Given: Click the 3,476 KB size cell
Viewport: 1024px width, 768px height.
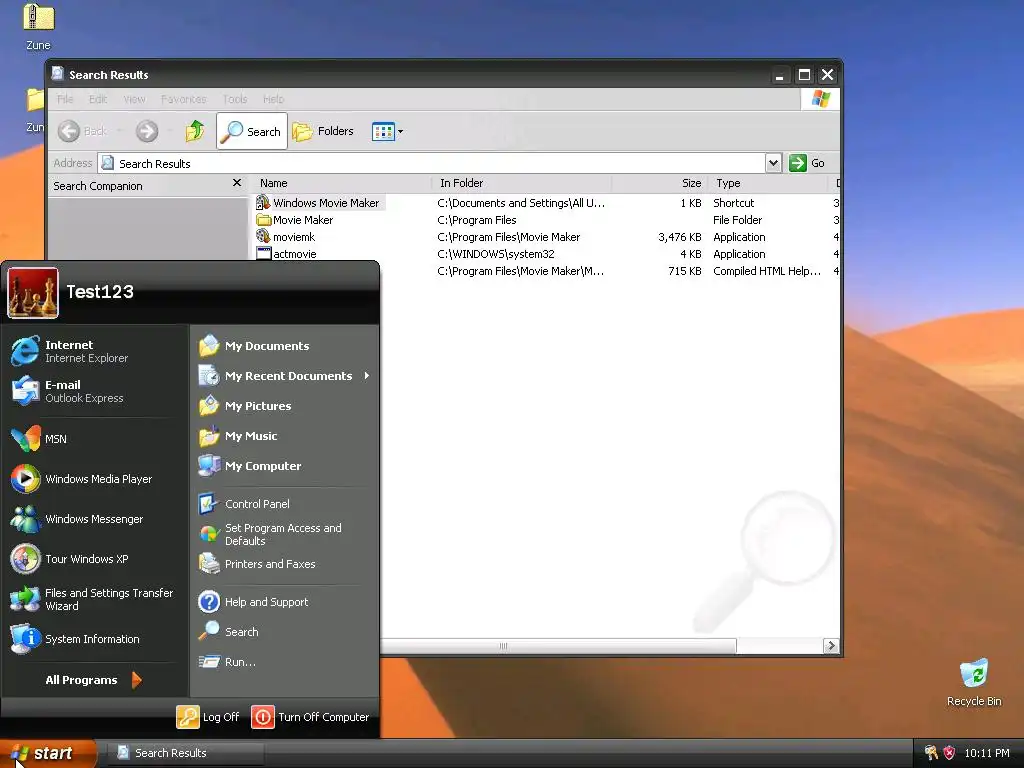Looking at the screenshot, I should (680, 237).
